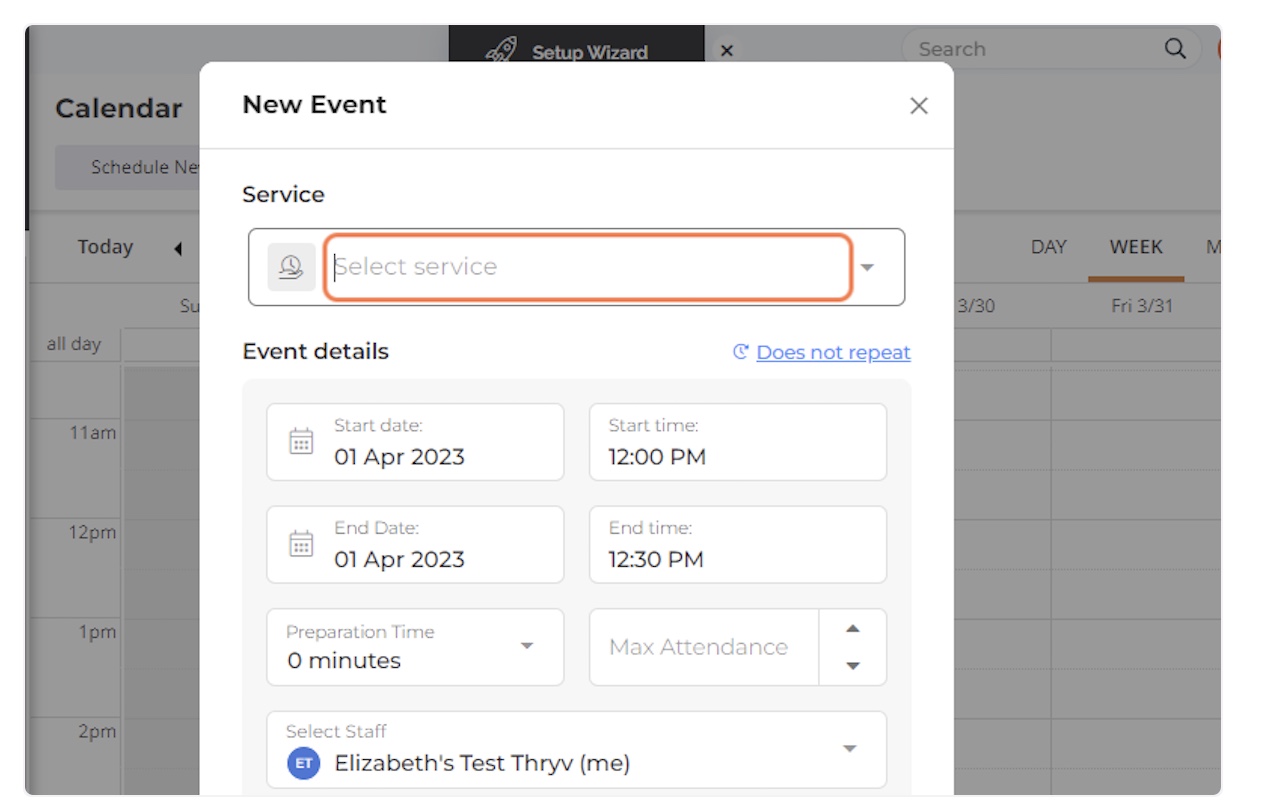Image resolution: width=1268 pixels, height=812 pixels.
Task: Increase Max Attendance with up arrow
Action: click(852, 629)
